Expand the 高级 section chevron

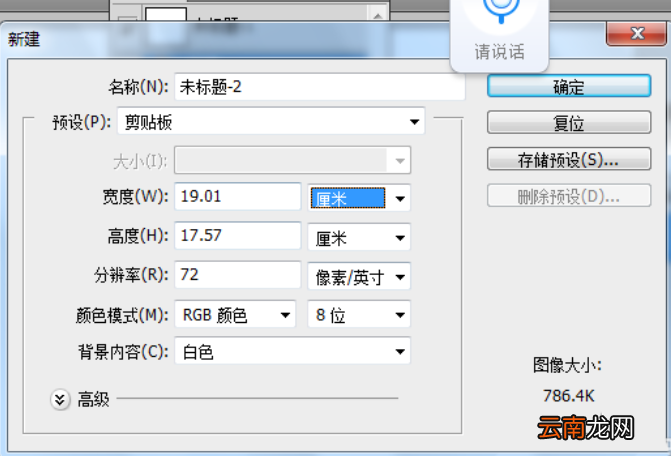coord(60,400)
